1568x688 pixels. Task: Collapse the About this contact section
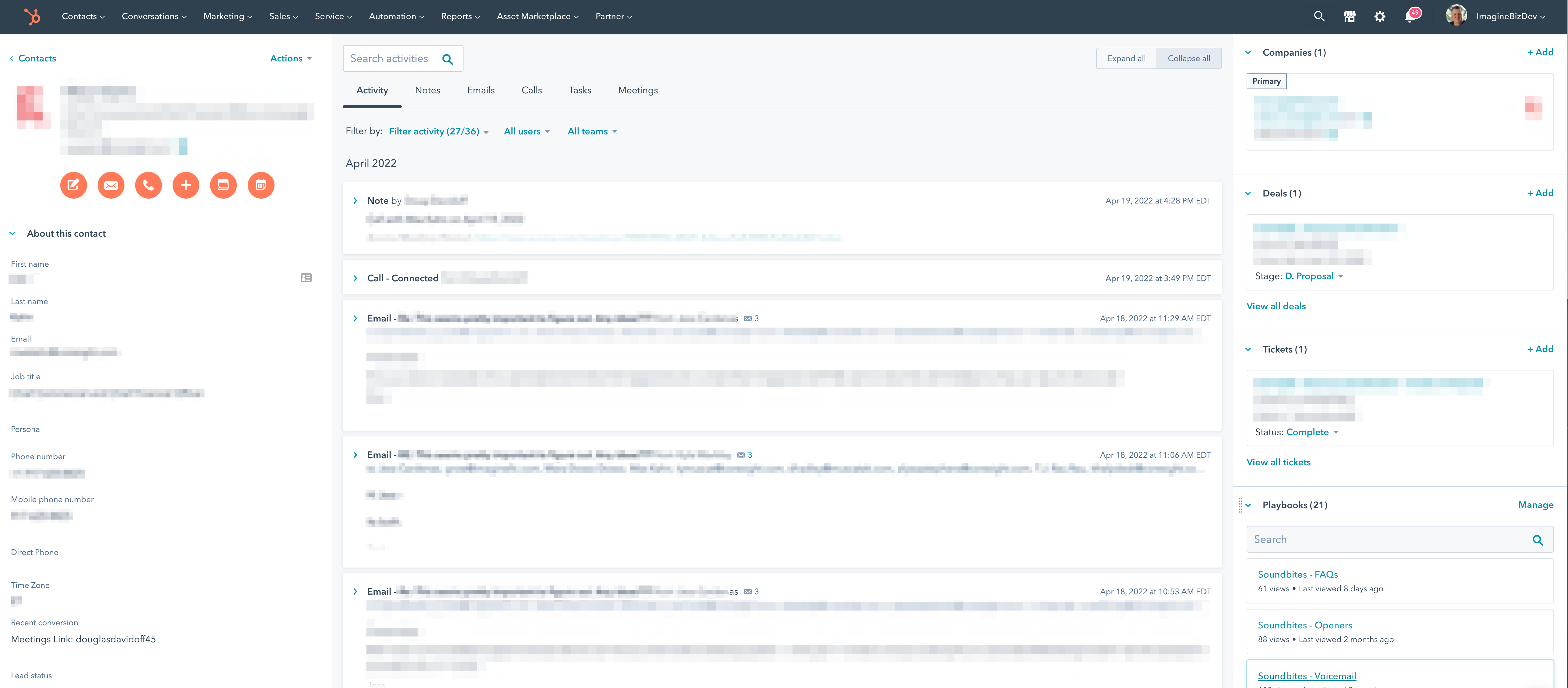point(12,233)
